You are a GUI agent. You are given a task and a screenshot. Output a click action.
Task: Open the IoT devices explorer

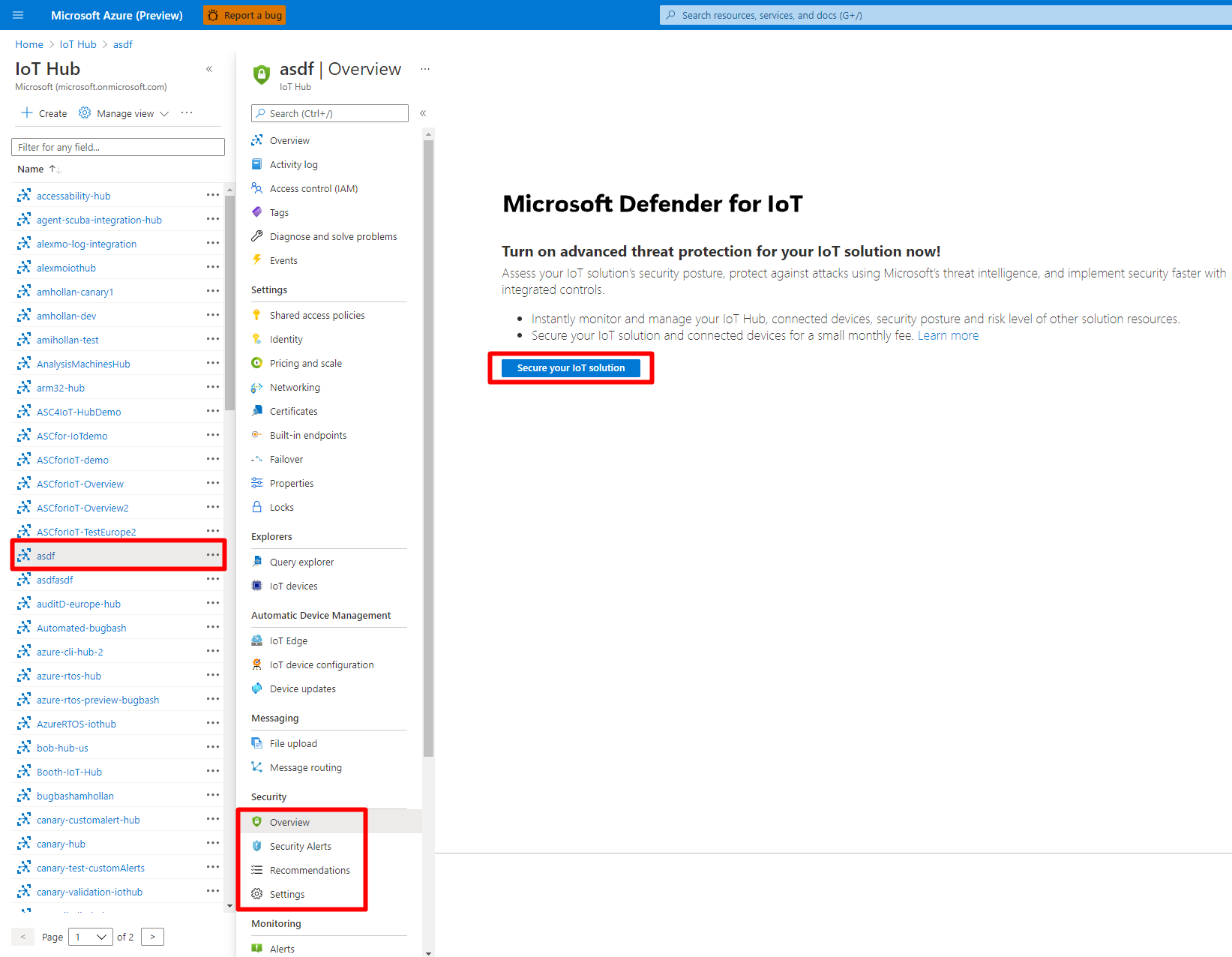[293, 586]
